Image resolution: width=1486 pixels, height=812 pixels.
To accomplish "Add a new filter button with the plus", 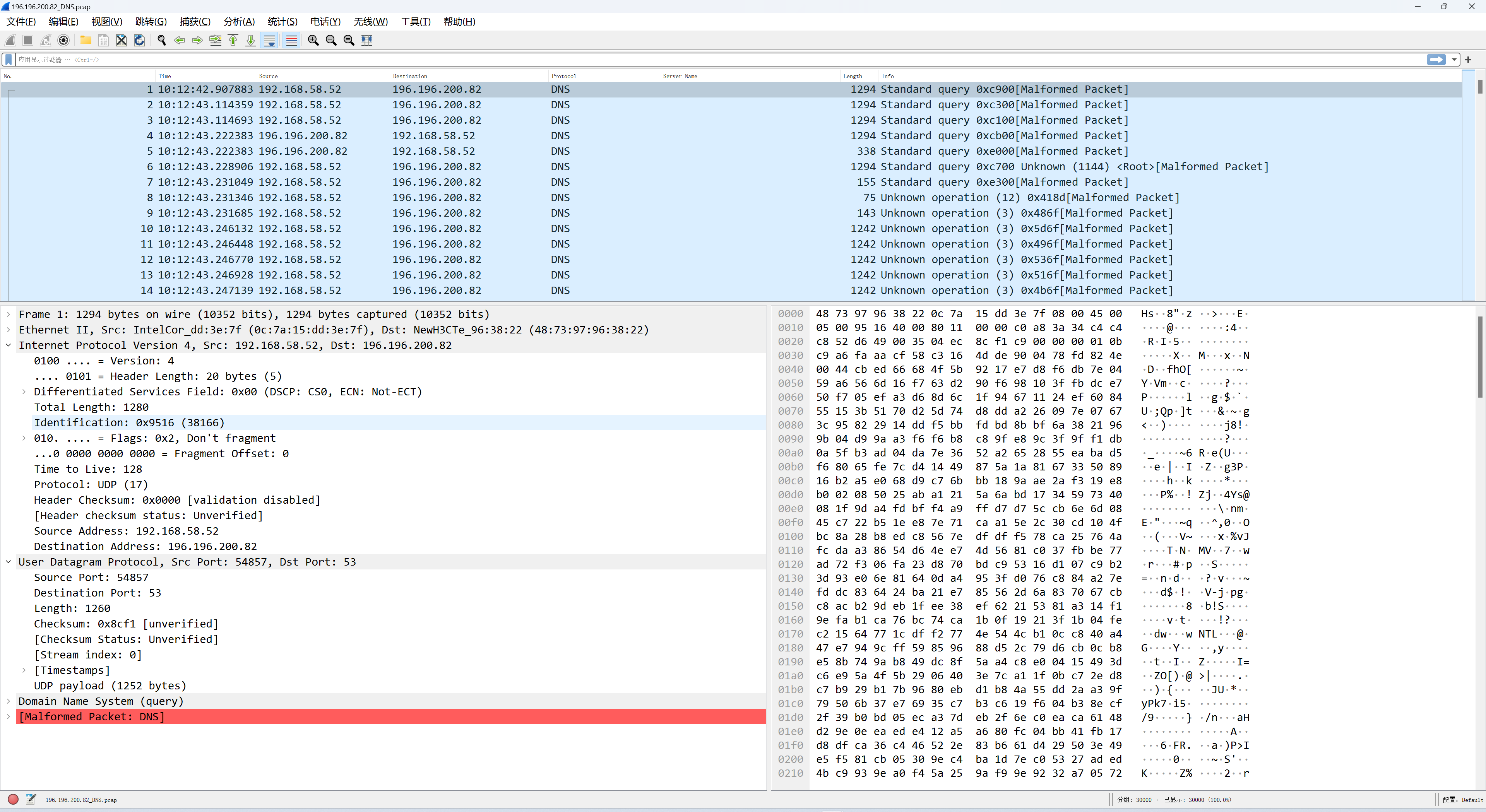I will tap(1468, 60).
